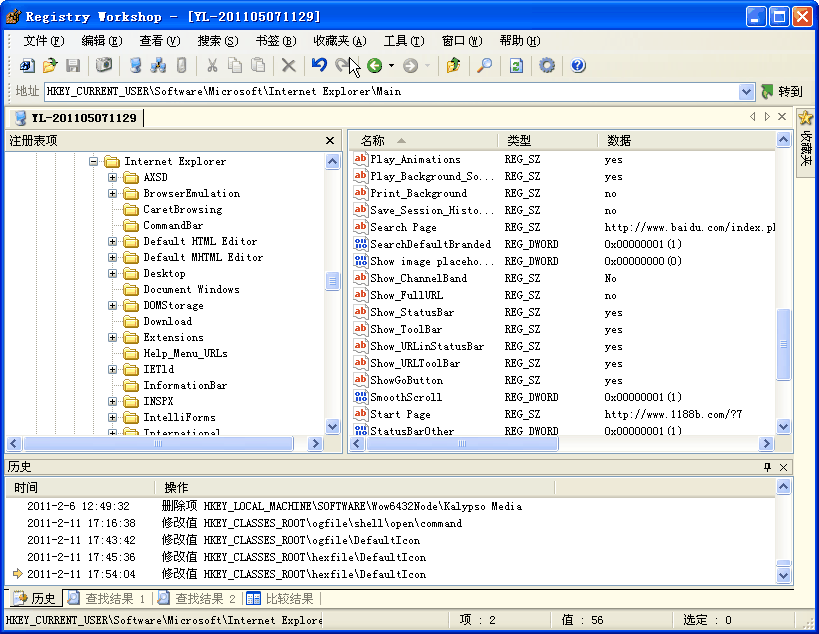Screen dimensions: 819x634
Task: Select the Download folder in tree
Action: point(167,322)
